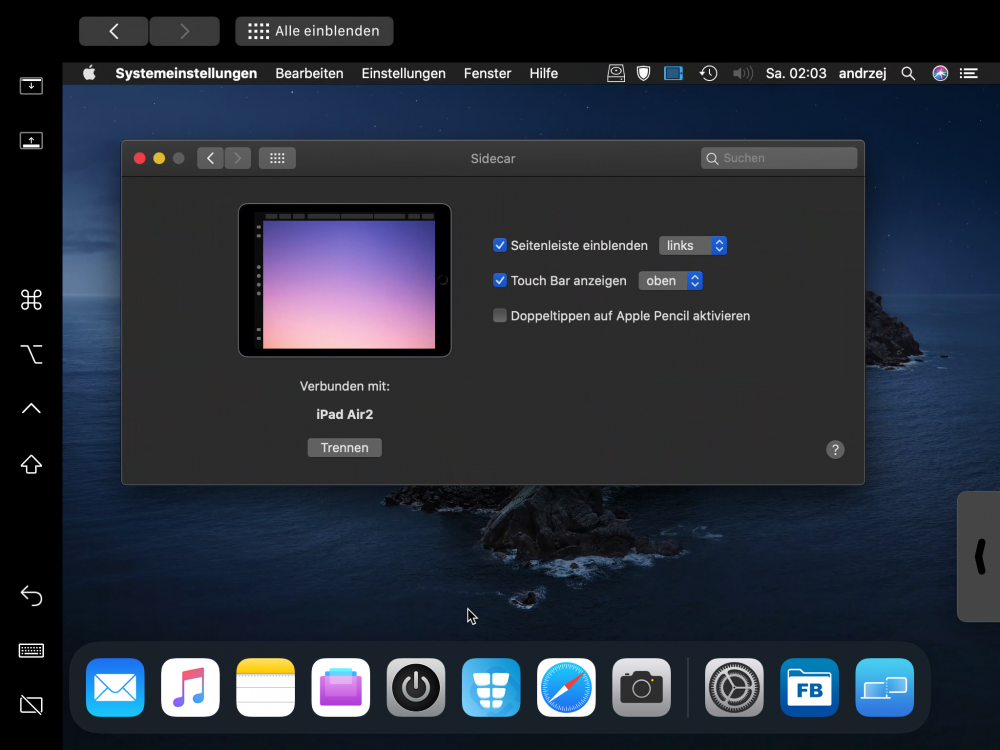The image size is (1000, 750).
Task: Go back in the Sidecar preferences window
Action: [x=210, y=158]
